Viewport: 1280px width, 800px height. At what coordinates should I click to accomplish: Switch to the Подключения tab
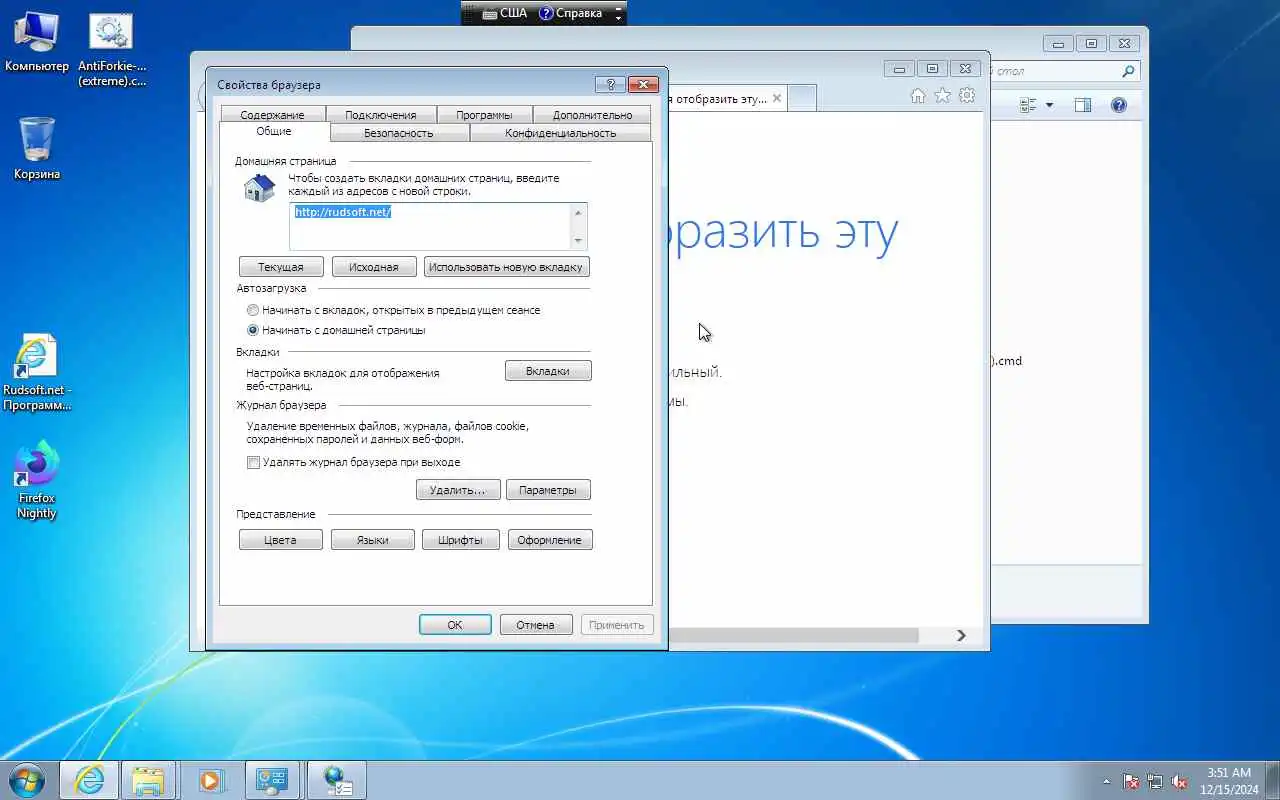tap(379, 115)
